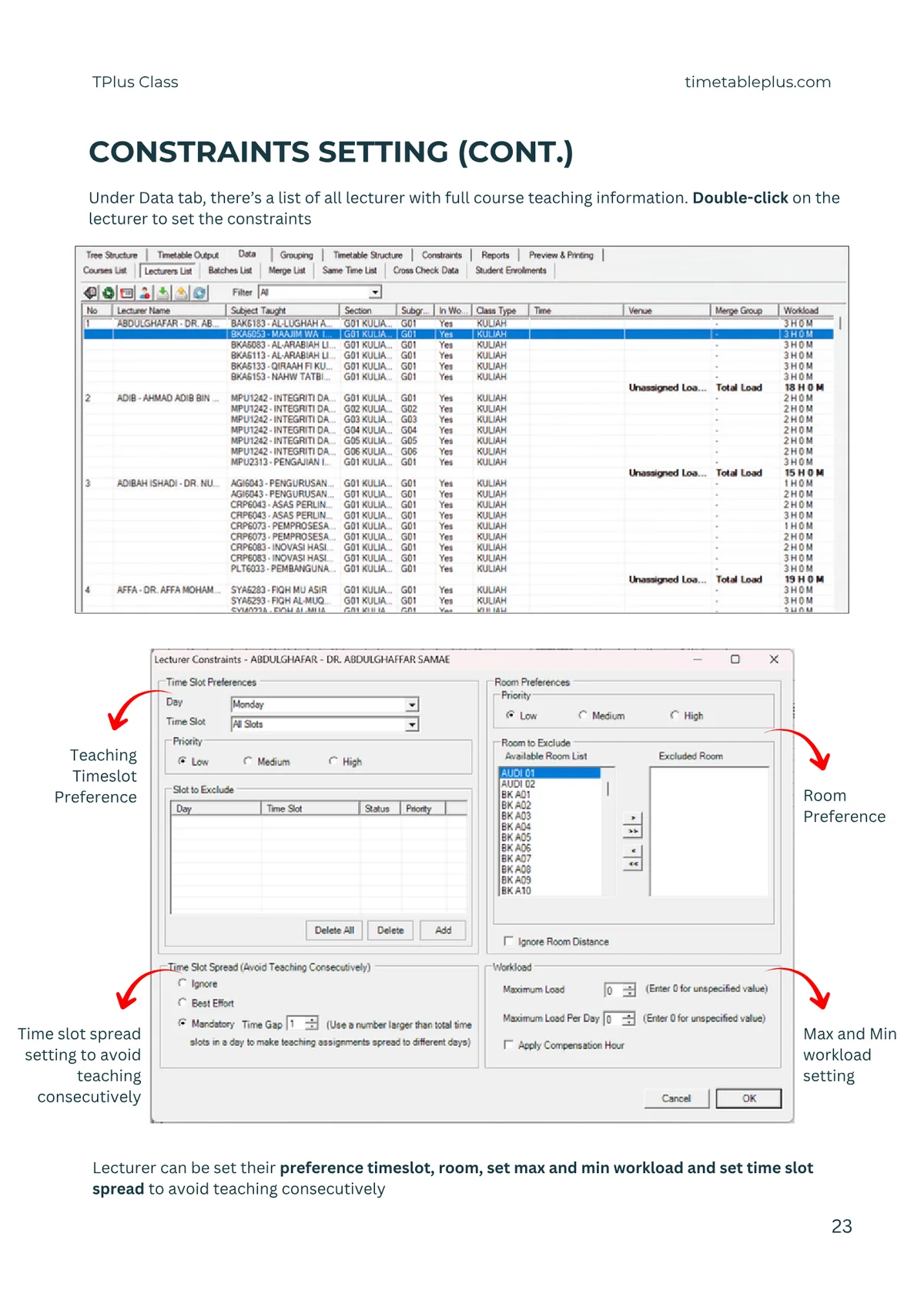Click the yellow upload arrow toolbar icon

point(182,293)
